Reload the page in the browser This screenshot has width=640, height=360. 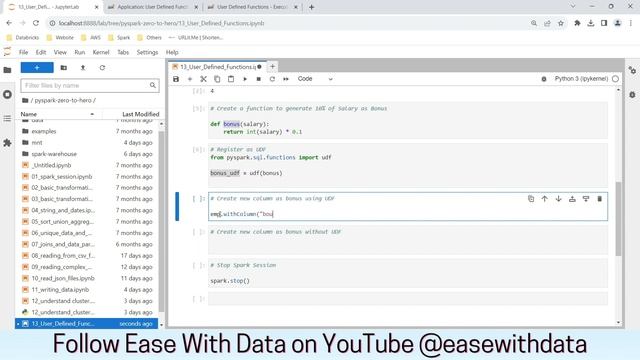[36, 23]
